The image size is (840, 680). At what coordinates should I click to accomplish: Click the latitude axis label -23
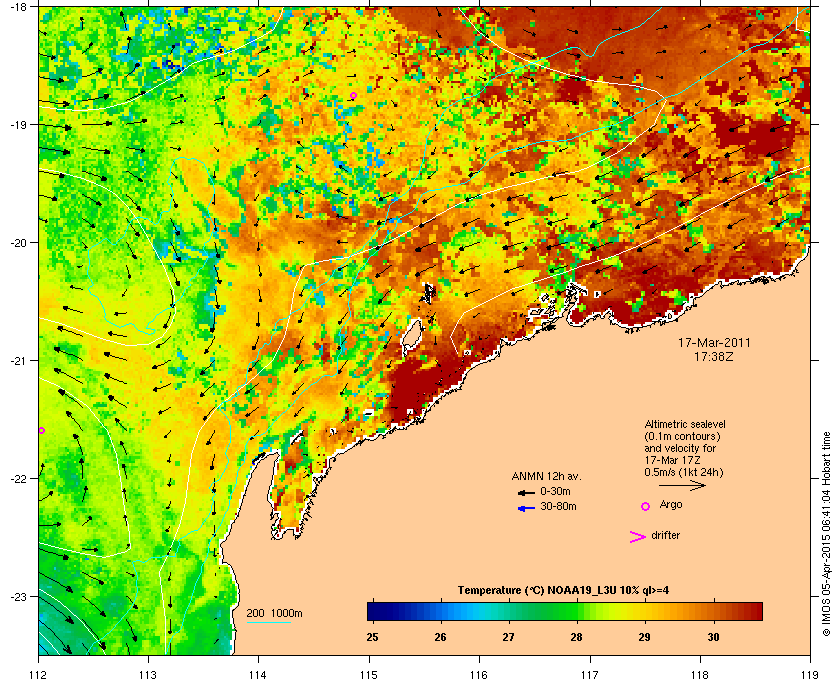18,596
